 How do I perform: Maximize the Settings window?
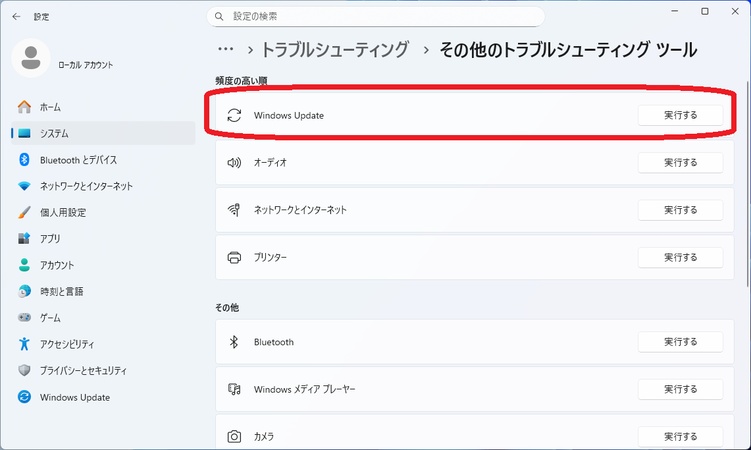pyautogui.click(x=705, y=11)
